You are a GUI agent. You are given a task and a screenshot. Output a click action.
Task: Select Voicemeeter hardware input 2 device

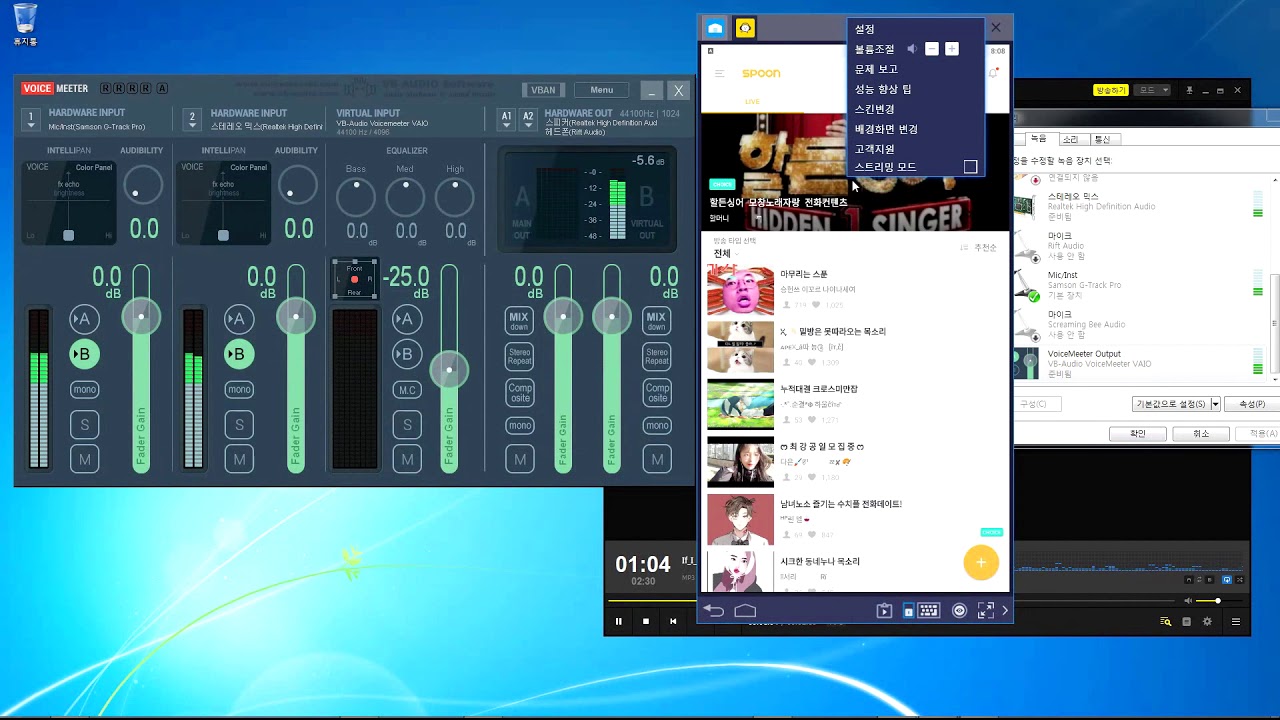193,120
